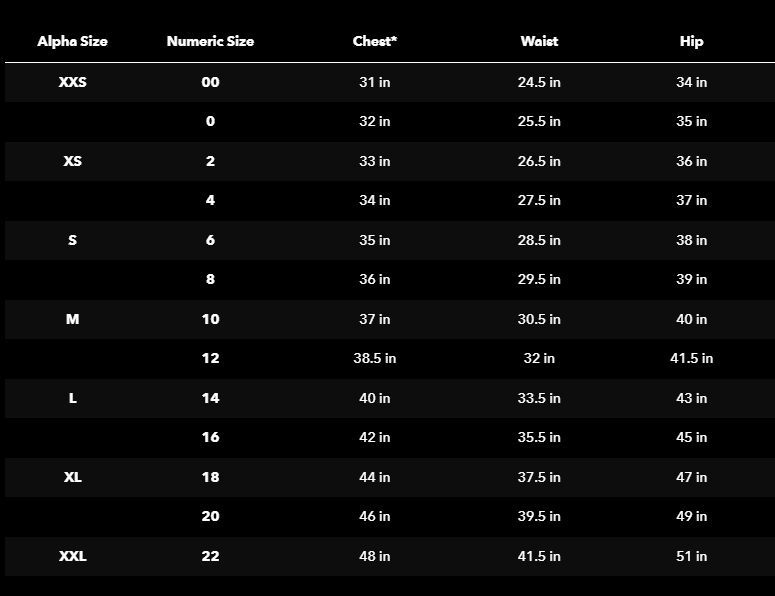Screen dimensions: 775x596
Task: Click the Hip column header
Action: 691,41
